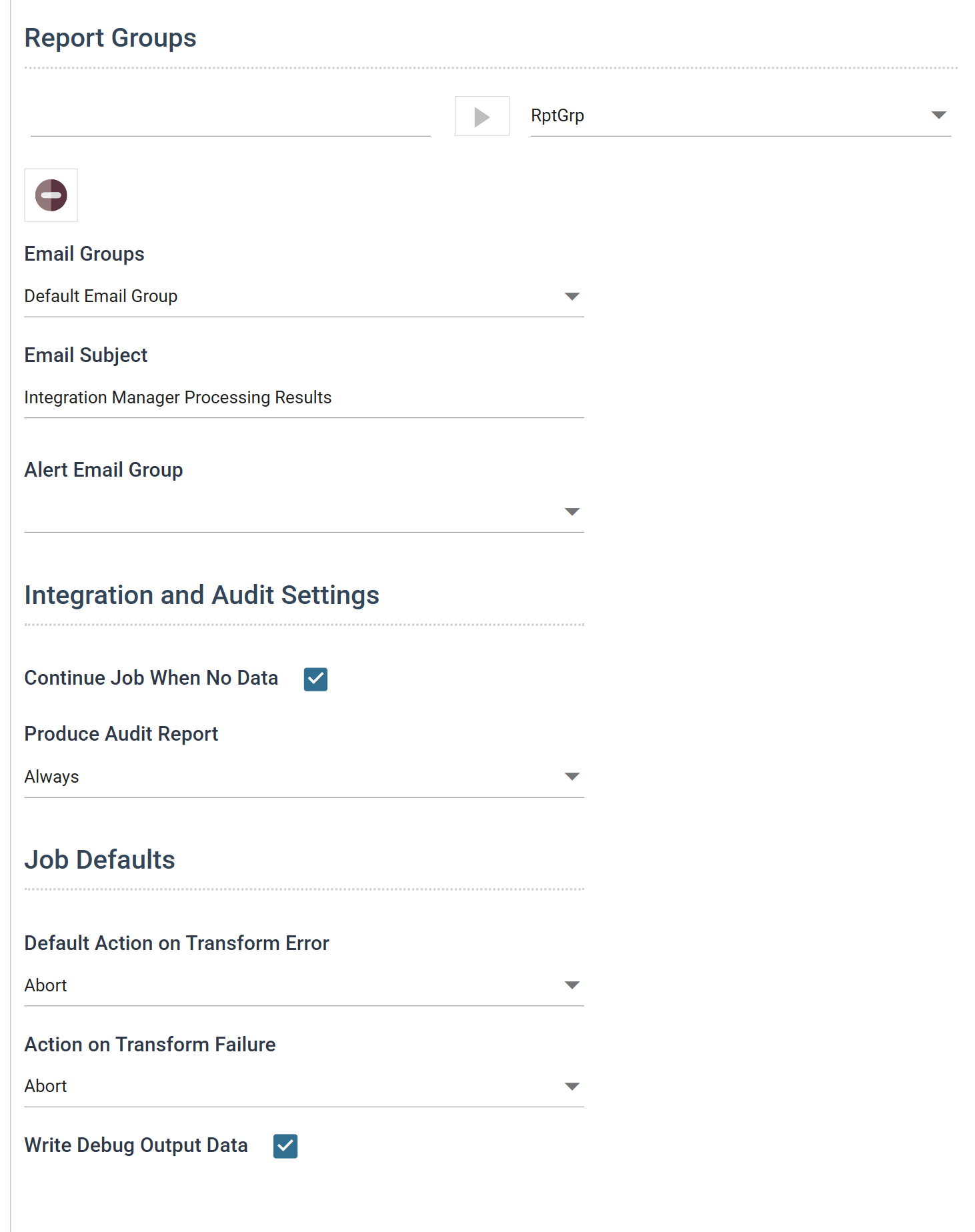The width and height of the screenshot is (975, 1232).
Task: Expand the Email Groups dropdown
Action: pyautogui.click(x=304, y=297)
